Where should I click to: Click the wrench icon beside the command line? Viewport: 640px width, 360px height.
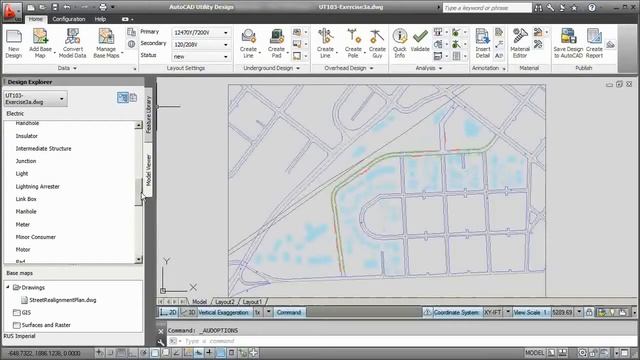pos(161,342)
